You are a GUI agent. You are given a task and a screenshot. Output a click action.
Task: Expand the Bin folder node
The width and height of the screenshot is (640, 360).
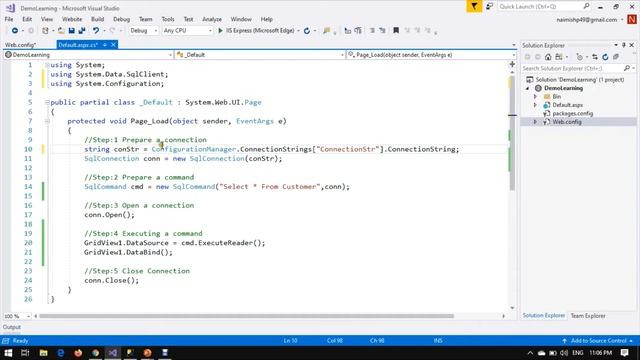point(536,97)
